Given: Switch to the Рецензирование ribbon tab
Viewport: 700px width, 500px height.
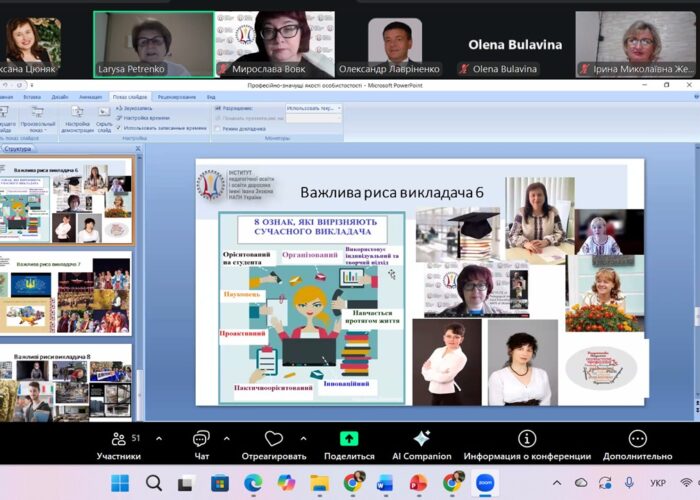Looking at the screenshot, I should [176, 96].
